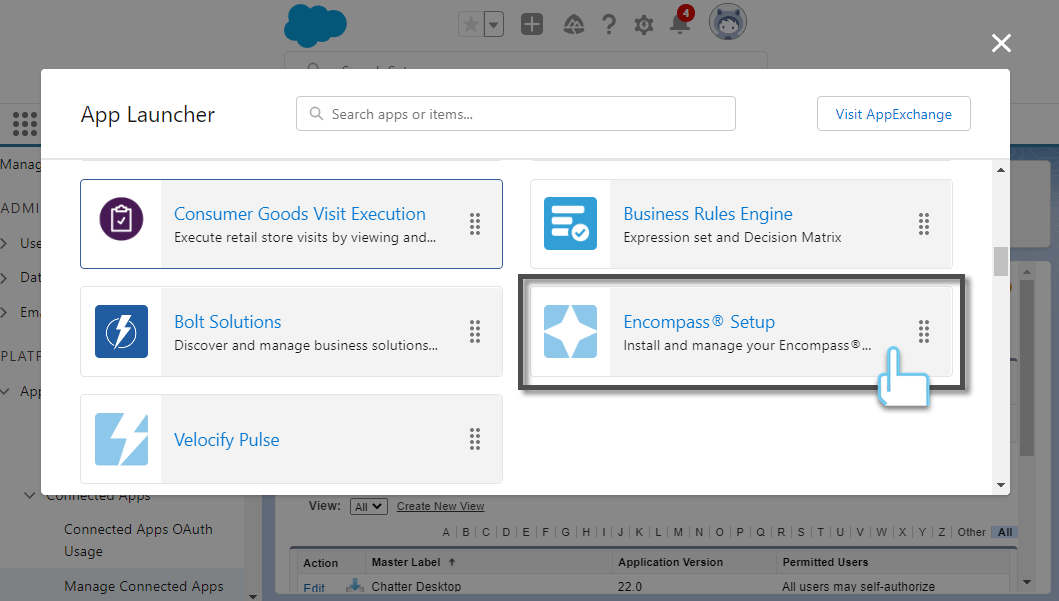This screenshot has height=601, width=1059.
Task: Select the All alphabet filter
Action: coord(1005,532)
